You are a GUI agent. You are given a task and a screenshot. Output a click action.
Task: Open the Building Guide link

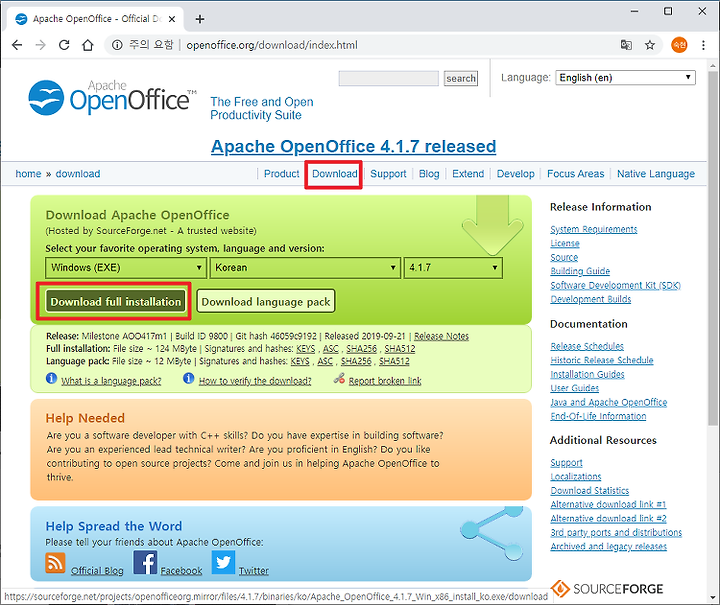click(580, 271)
